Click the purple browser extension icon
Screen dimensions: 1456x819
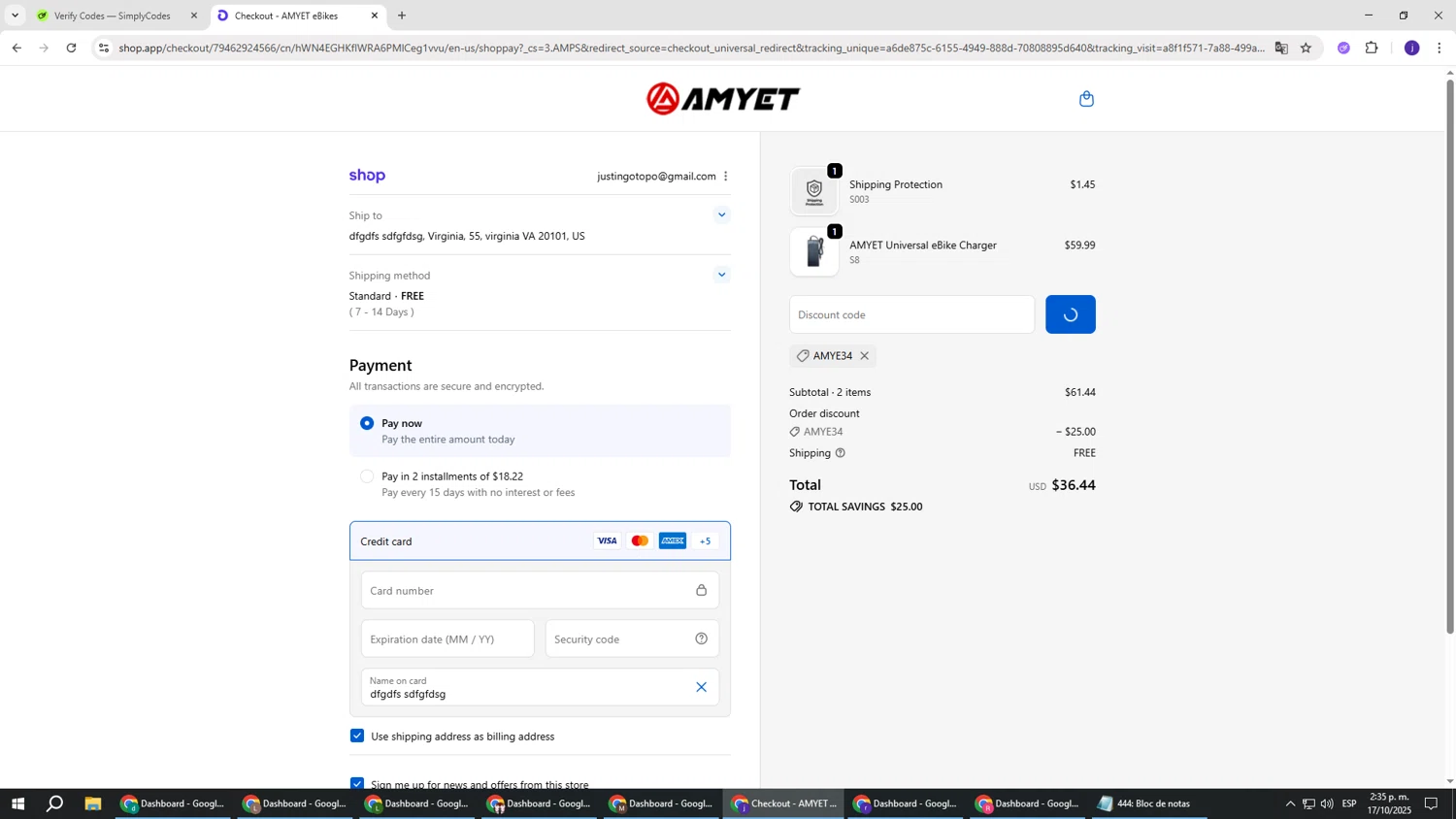coord(1343,48)
